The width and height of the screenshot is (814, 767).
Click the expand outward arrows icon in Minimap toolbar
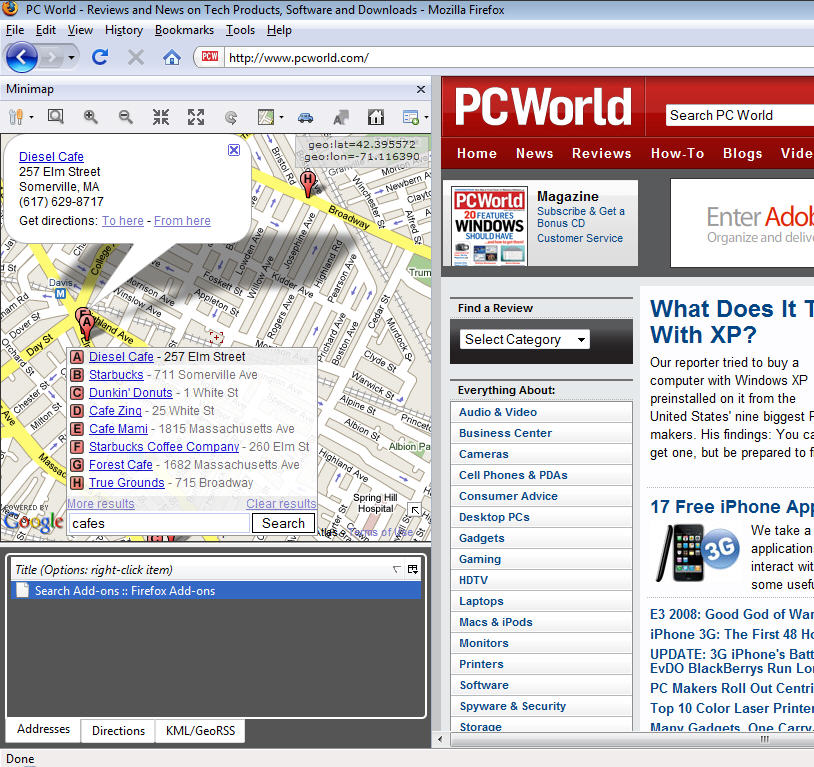195,117
